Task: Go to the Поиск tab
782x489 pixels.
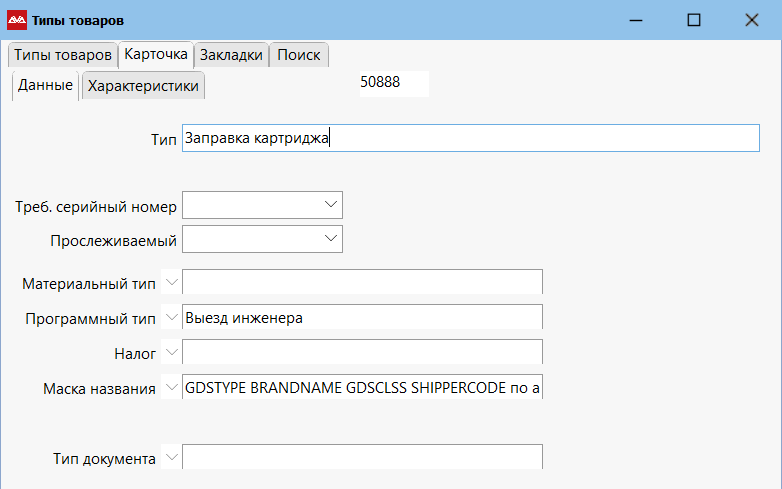Action: click(x=298, y=55)
